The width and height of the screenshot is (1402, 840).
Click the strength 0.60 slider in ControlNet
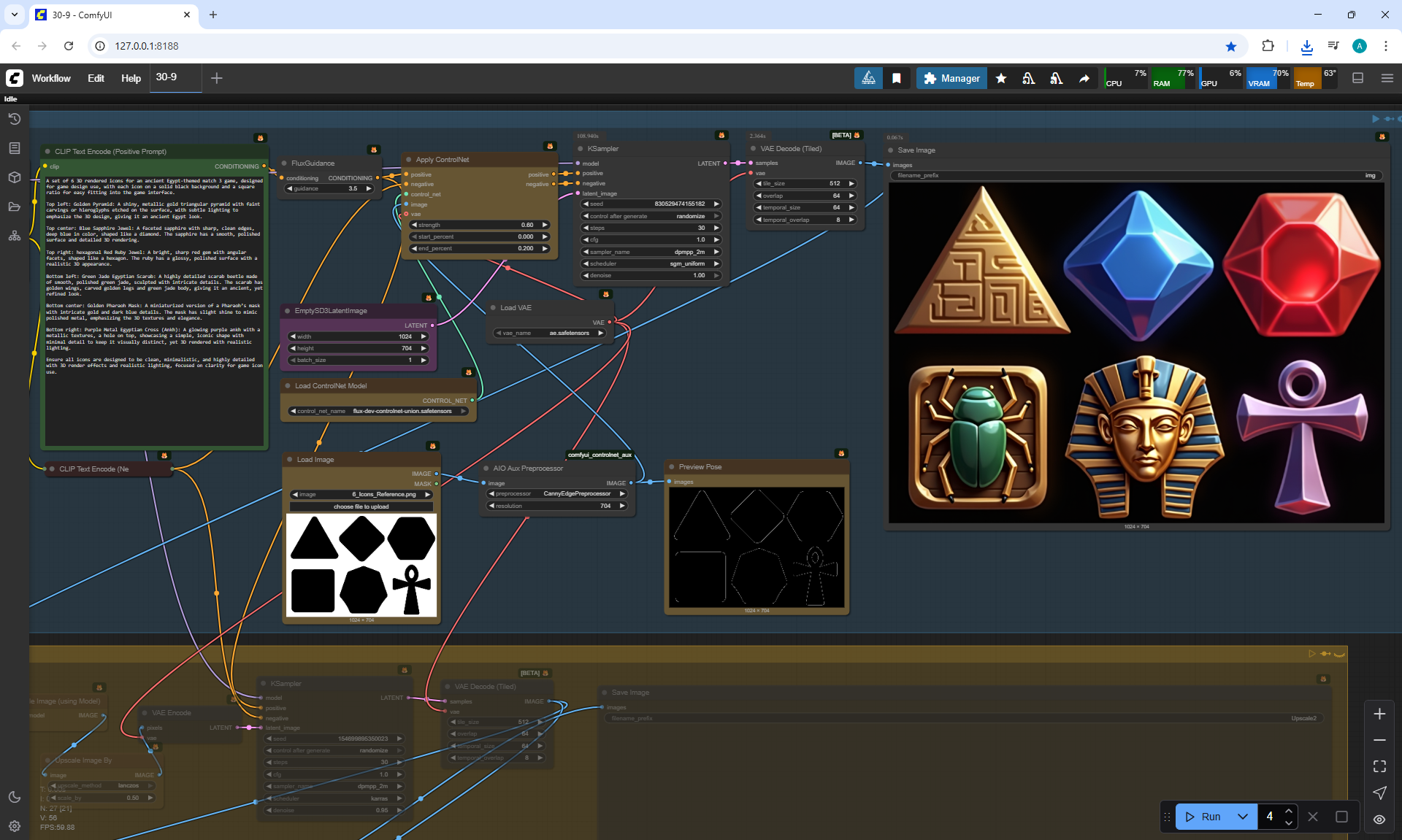tap(479, 225)
